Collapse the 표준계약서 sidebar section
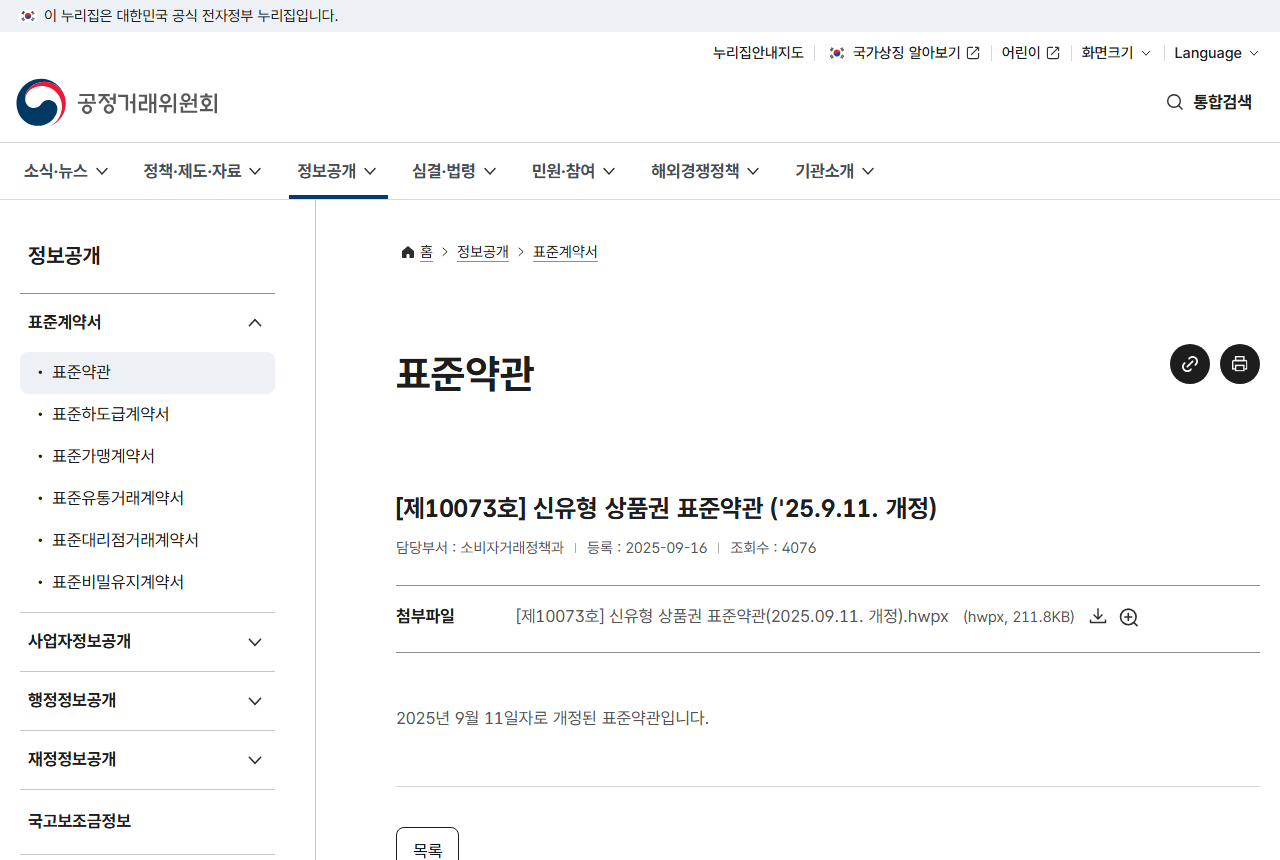Image resolution: width=1280 pixels, height=860 pixels. coord(147,322)
